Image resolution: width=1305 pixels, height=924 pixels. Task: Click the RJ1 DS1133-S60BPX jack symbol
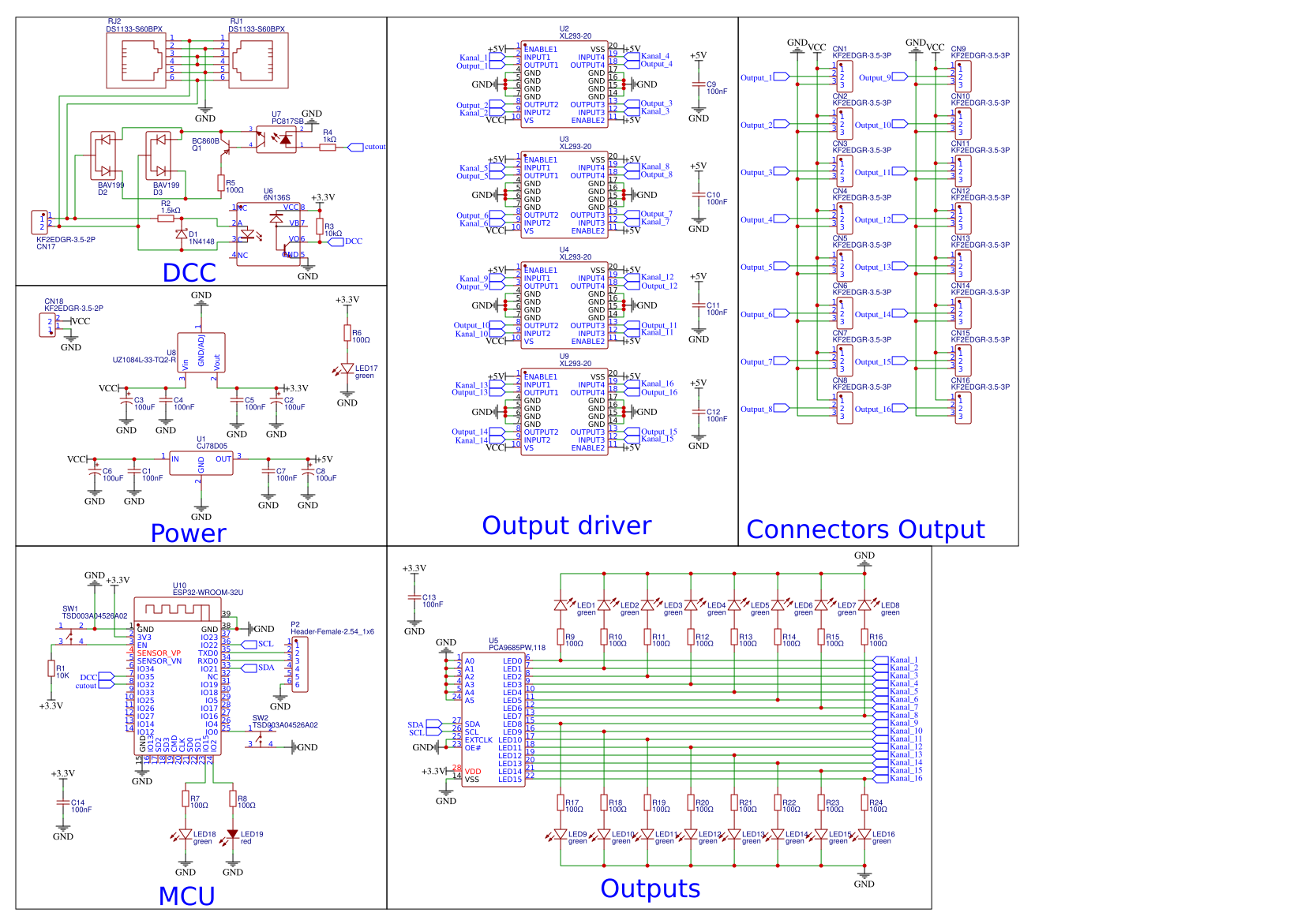tap(258, 60)
